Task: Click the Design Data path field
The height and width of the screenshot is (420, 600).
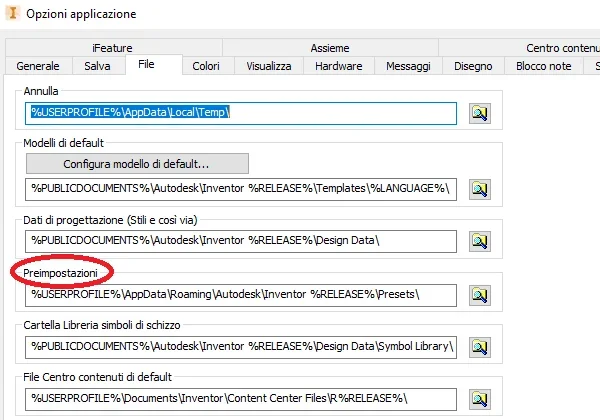Action: tap(241, 241)
